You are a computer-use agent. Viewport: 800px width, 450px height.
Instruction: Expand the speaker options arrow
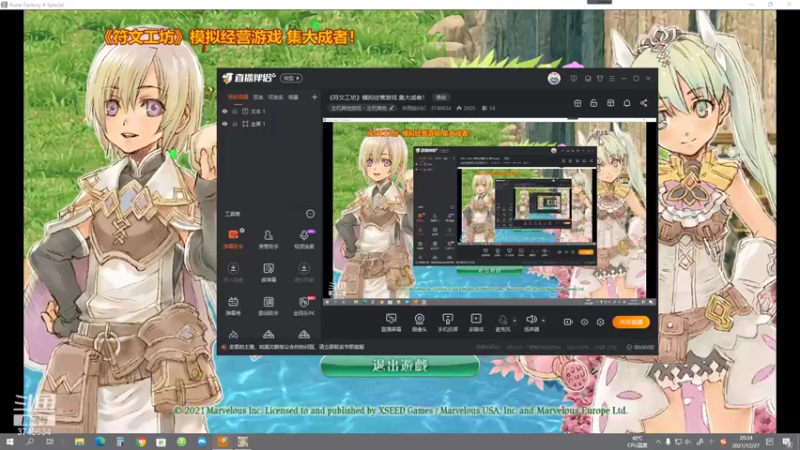pos(543,320)
